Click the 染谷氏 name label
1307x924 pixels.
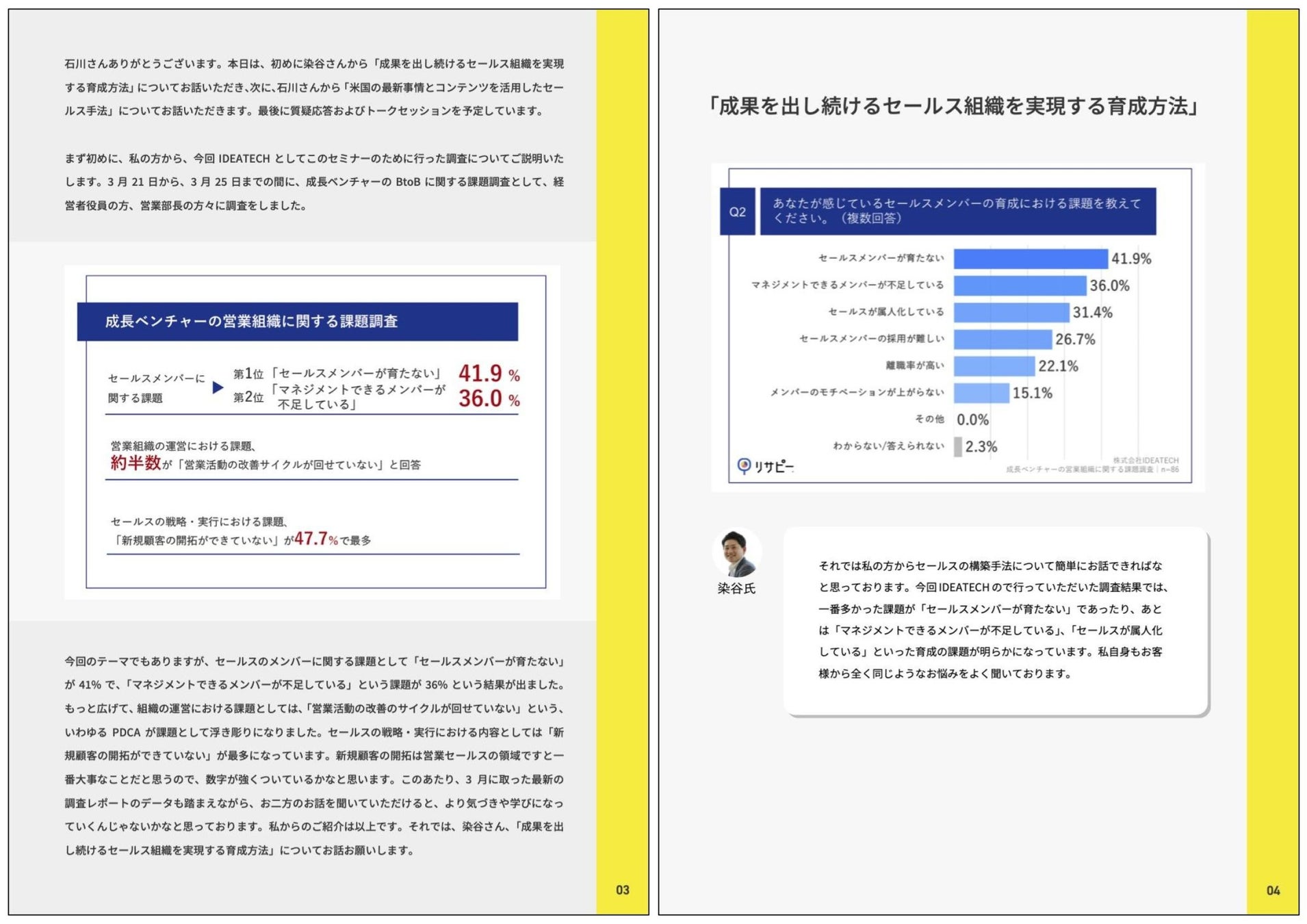click(736, 589)
